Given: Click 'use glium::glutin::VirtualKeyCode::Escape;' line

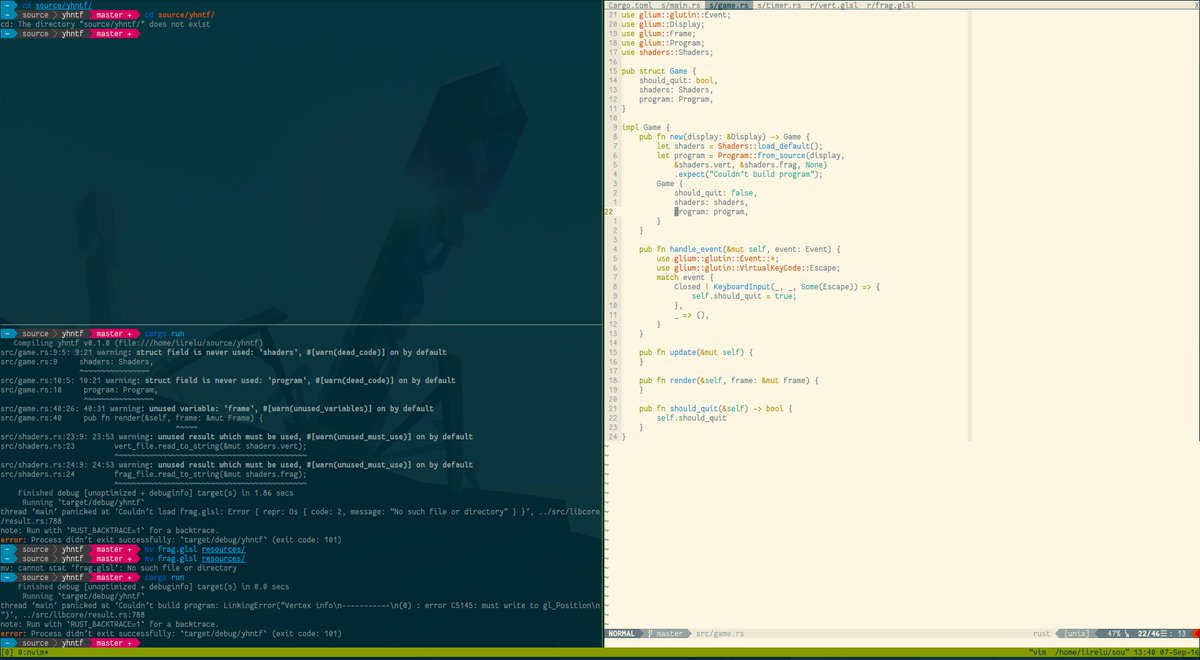Looking at the screenshot, I should tap(748, 268).
